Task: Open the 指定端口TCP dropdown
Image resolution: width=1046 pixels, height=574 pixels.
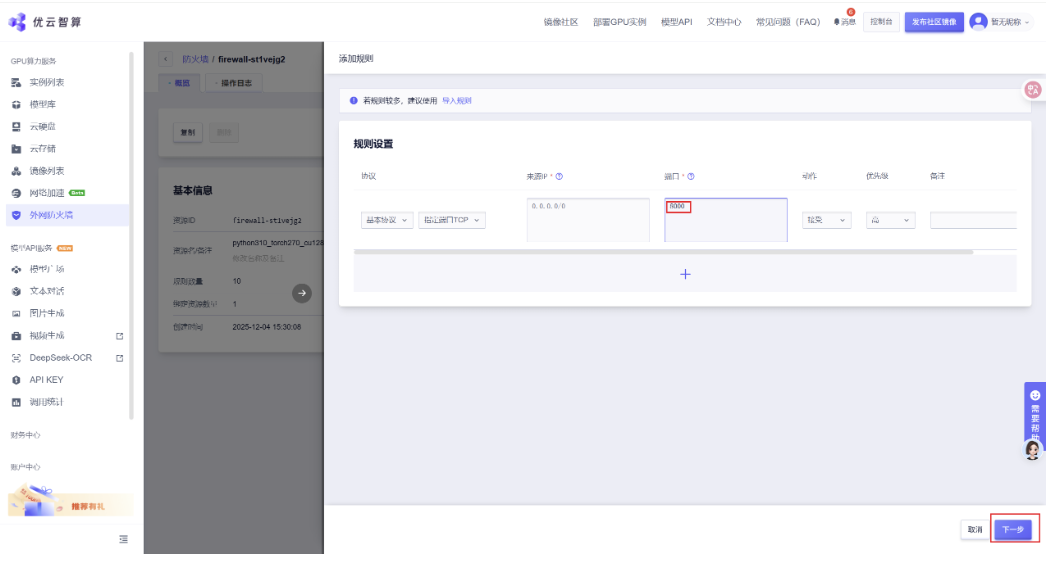Action: (452, 220)
